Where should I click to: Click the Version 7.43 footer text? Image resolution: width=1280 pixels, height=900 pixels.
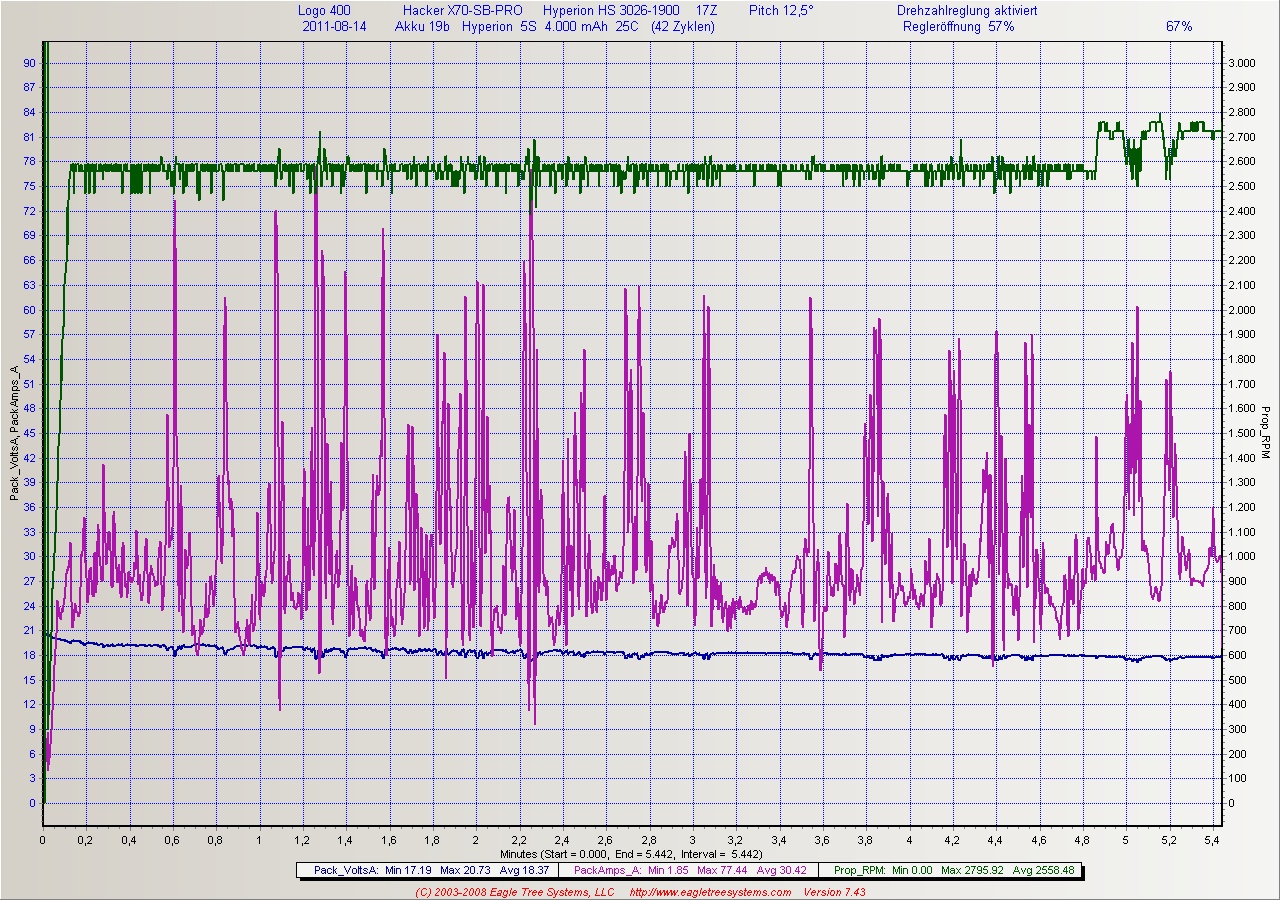pos(834,892)
